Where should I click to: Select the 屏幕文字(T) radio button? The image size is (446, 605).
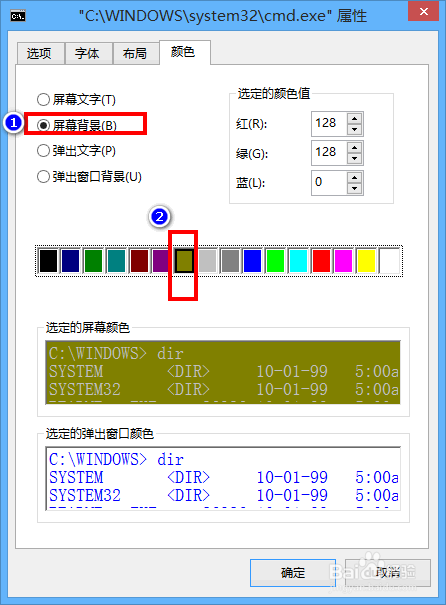76,100
